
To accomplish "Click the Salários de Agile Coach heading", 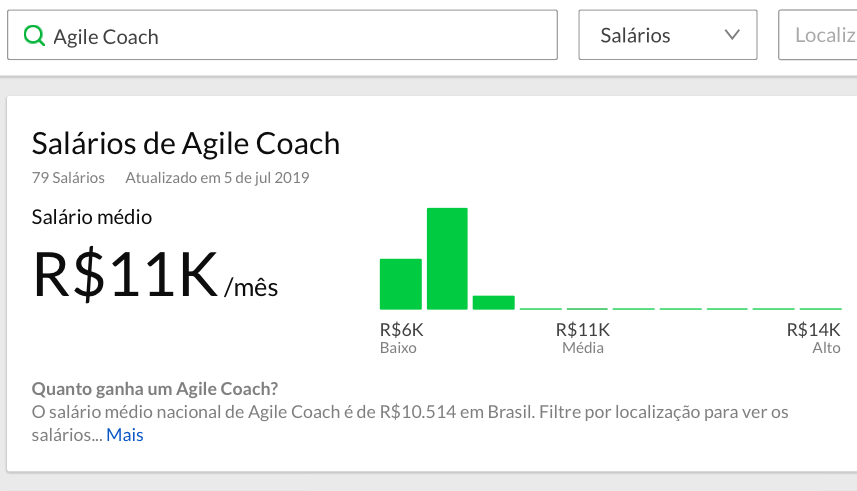I will point(186,144).
